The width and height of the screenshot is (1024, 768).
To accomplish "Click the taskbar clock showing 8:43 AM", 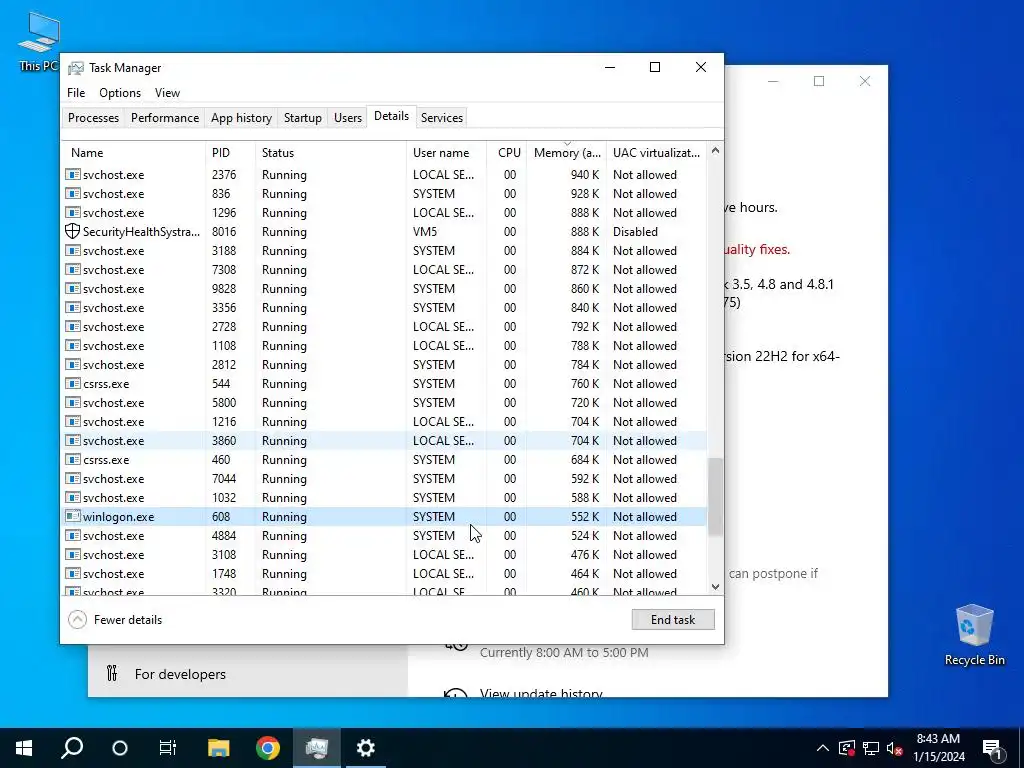I will (938, 748).
